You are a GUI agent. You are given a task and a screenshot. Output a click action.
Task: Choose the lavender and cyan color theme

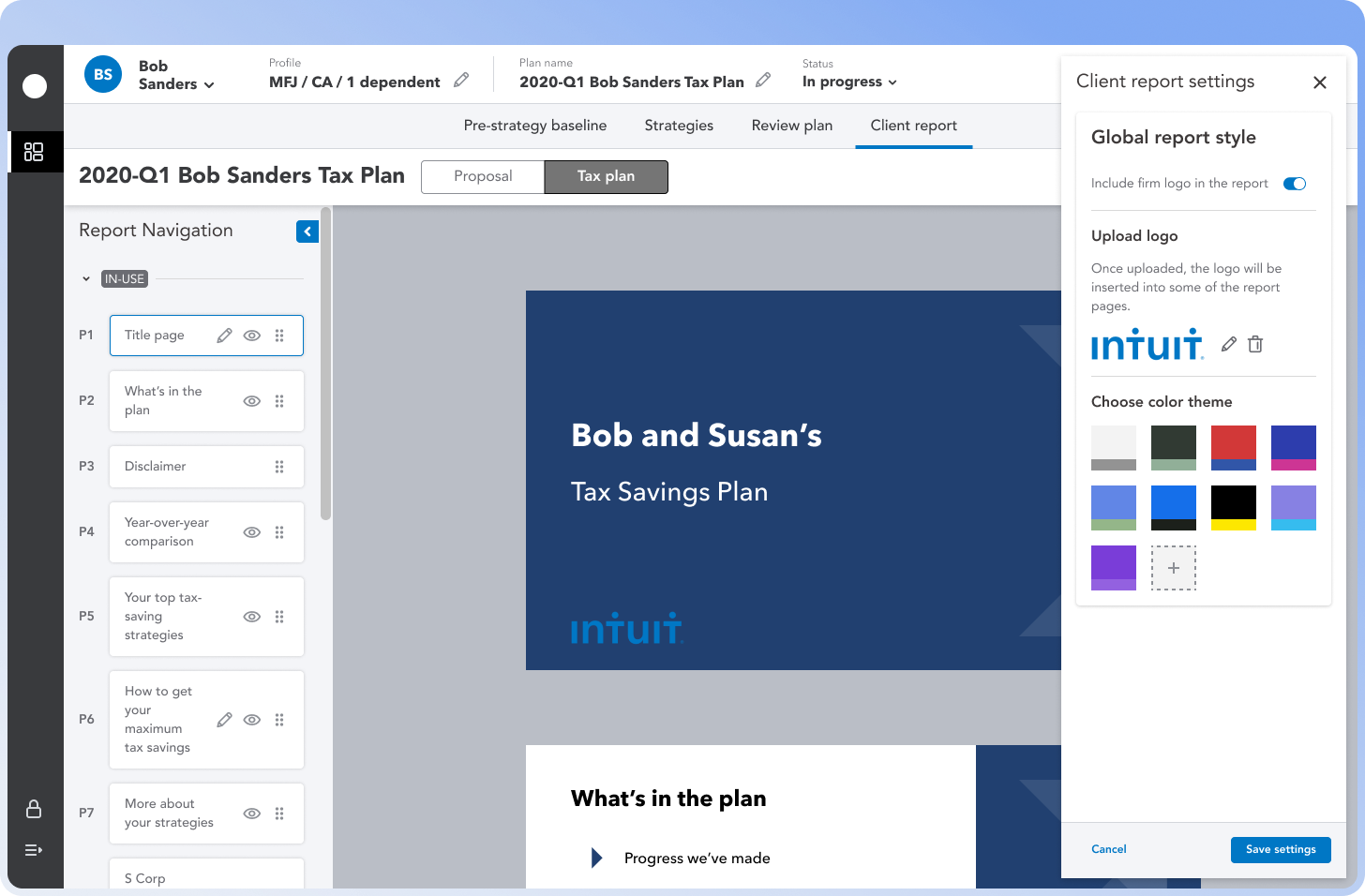pos(1294,508)
